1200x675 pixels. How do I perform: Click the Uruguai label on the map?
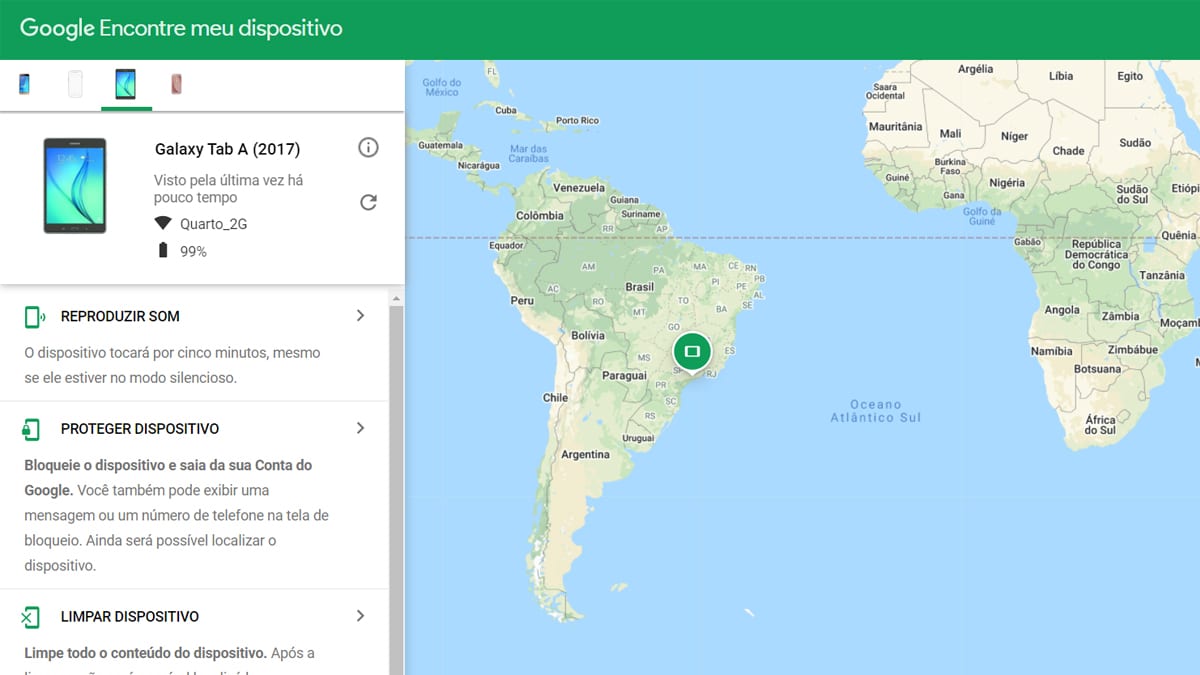point(637,438)
